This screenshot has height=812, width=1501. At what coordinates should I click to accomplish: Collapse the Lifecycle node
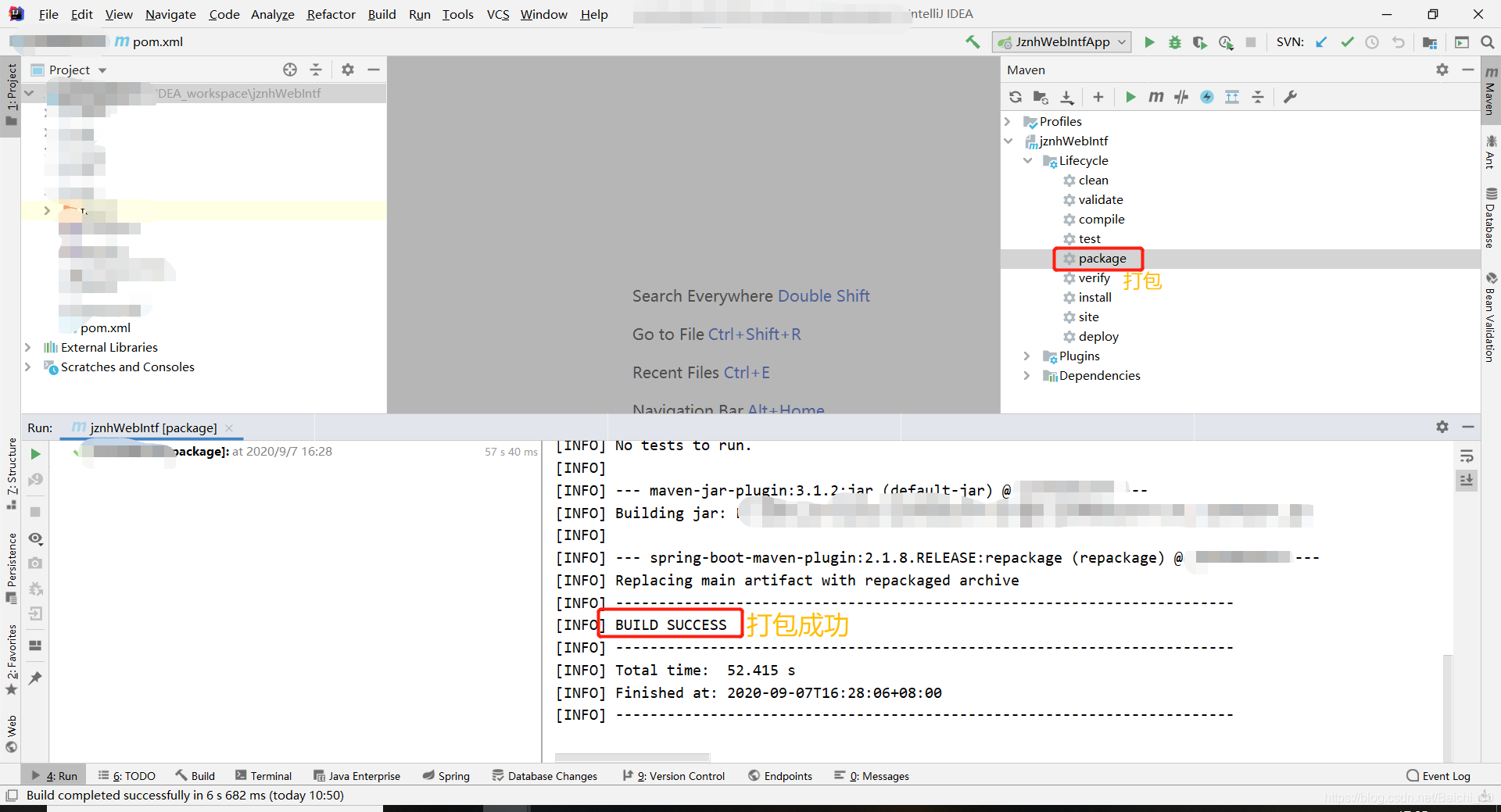pos(1027,160)
